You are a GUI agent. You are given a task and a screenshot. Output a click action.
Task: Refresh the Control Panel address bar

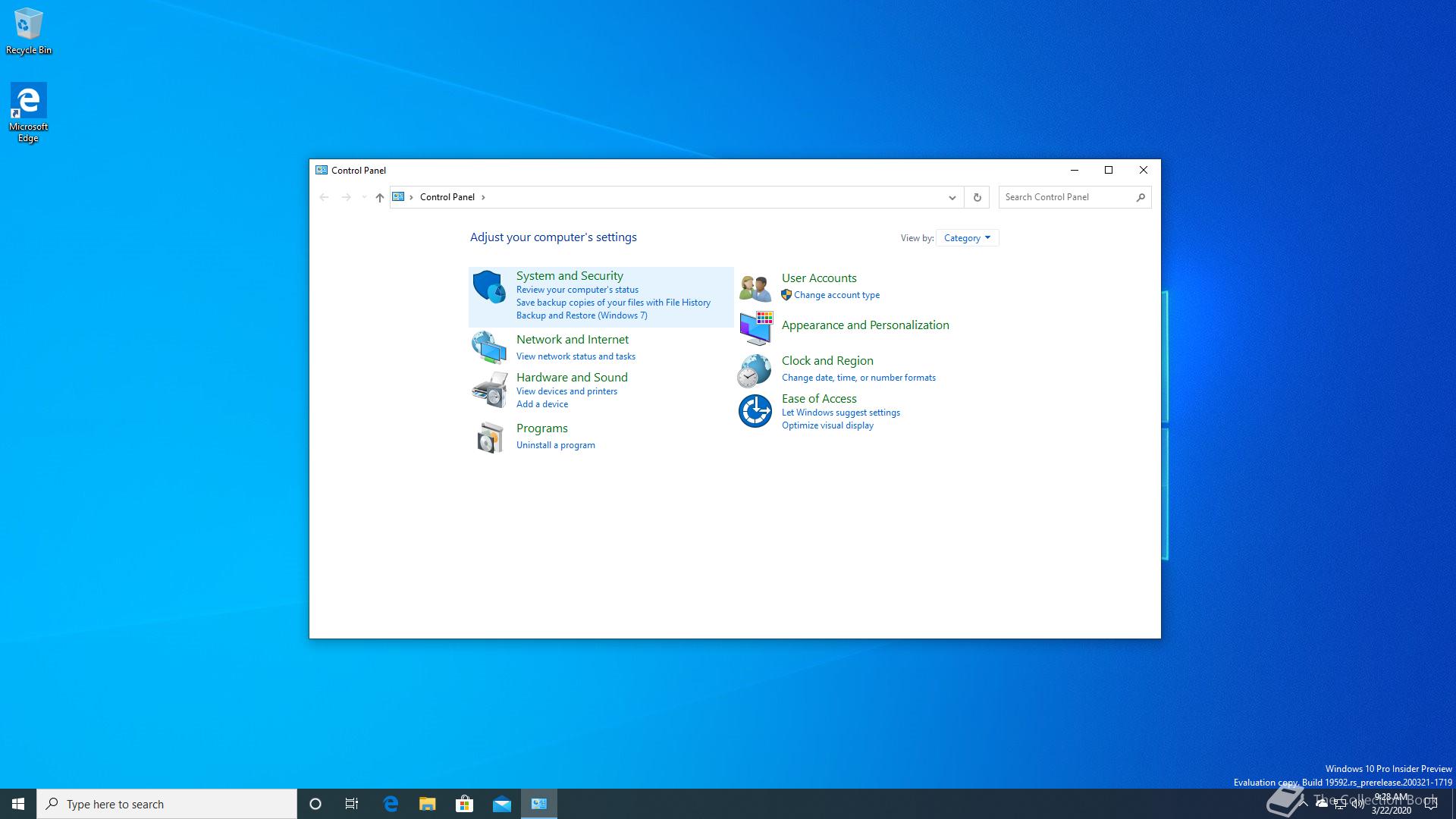pos(977,197)
